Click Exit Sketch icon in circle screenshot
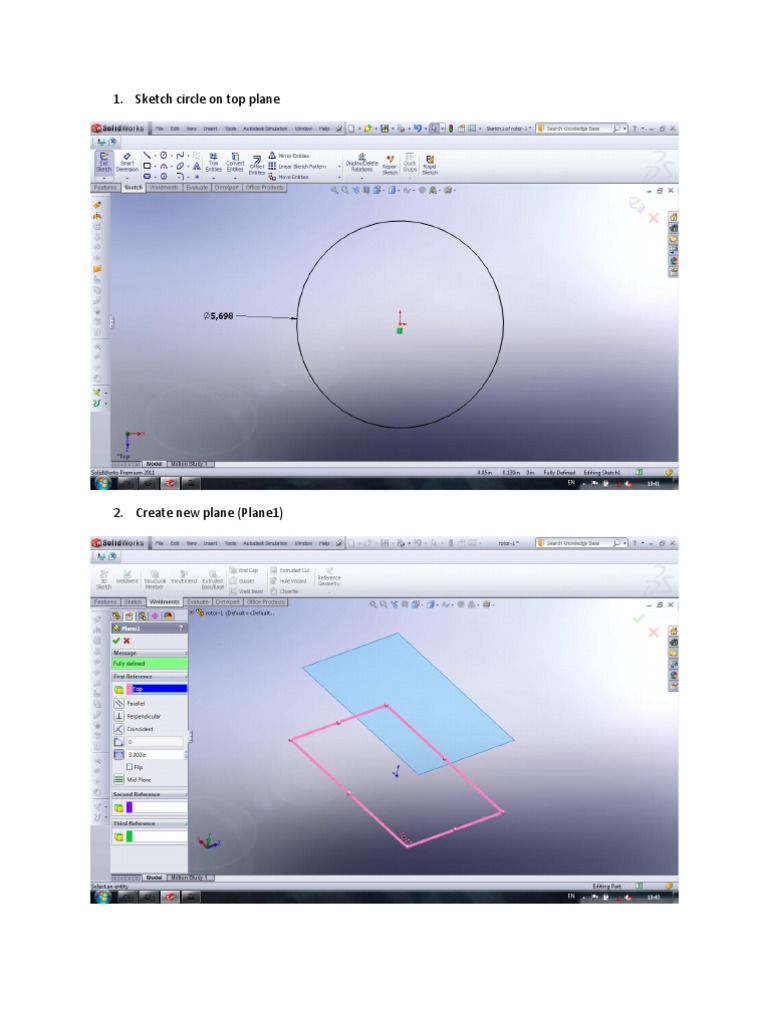 [x=104, y=163]
